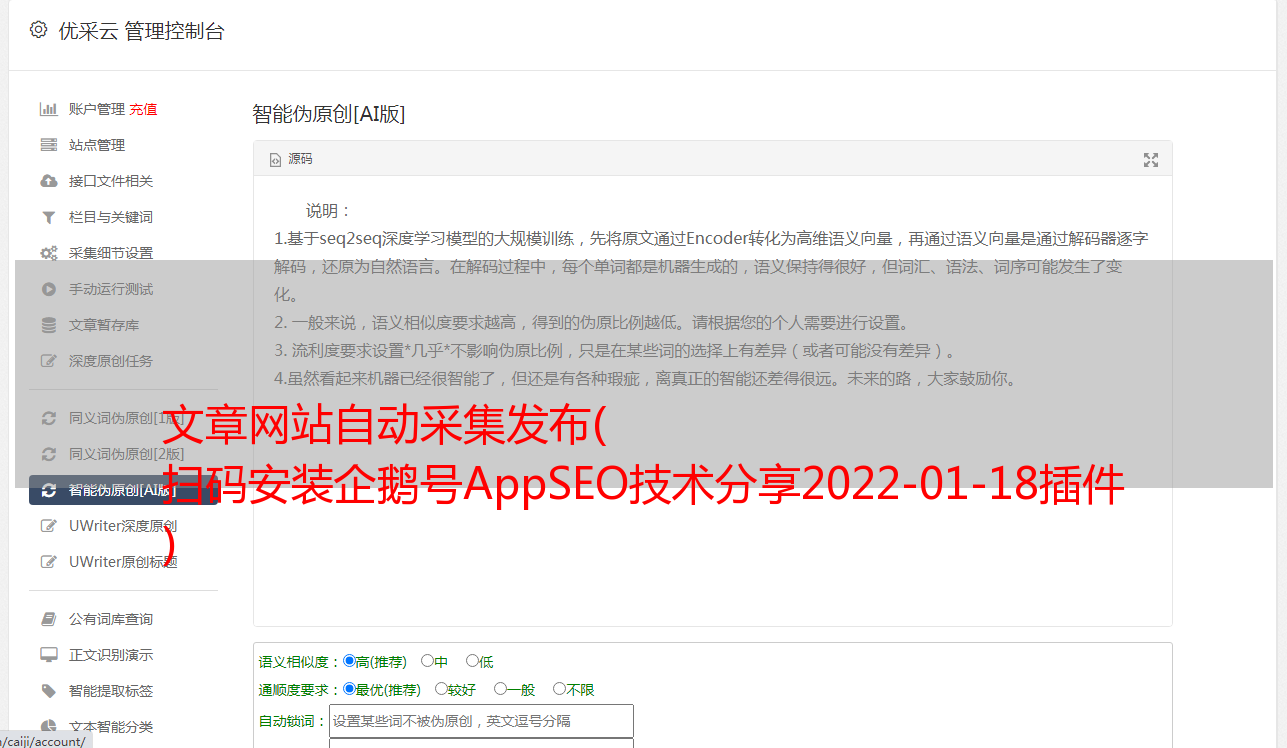Click the refresh icon for 同义词伪原创[2版]

pos(48,454)
